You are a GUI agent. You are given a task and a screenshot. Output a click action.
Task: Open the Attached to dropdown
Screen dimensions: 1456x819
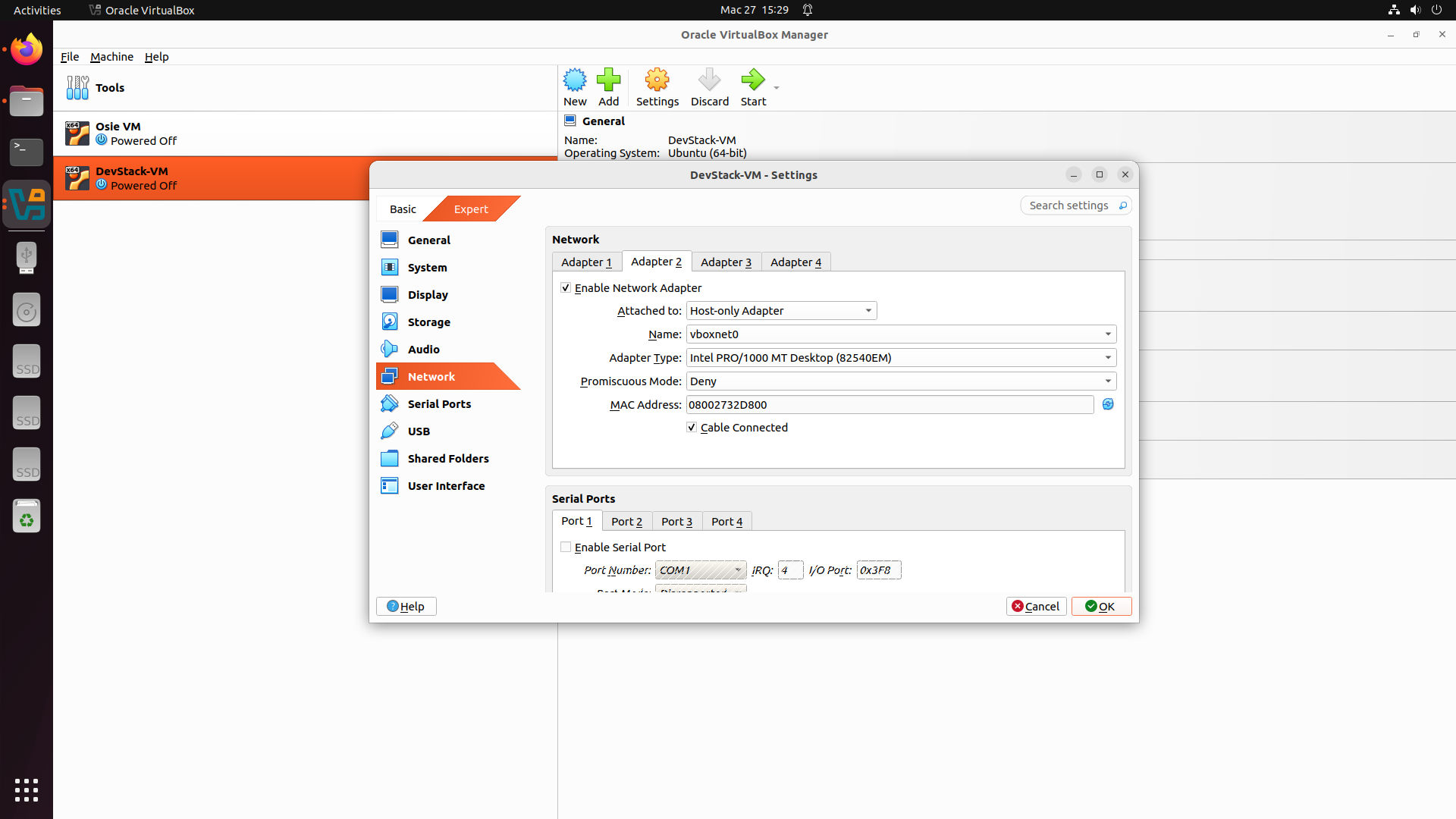pyautogui.click(x=781, y=310)
